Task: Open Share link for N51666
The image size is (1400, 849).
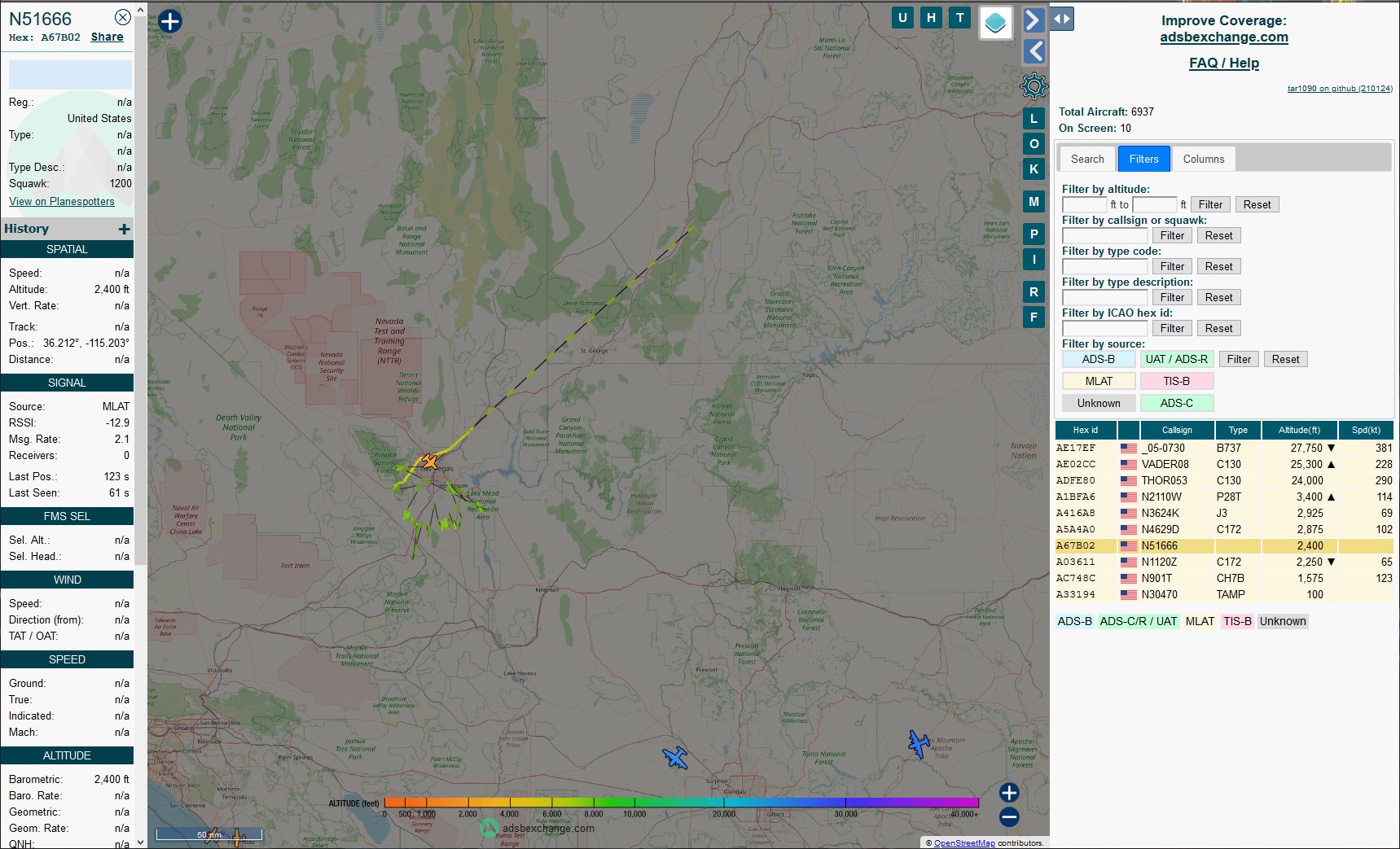Action: pyautogui.click(x=107, y=37)
